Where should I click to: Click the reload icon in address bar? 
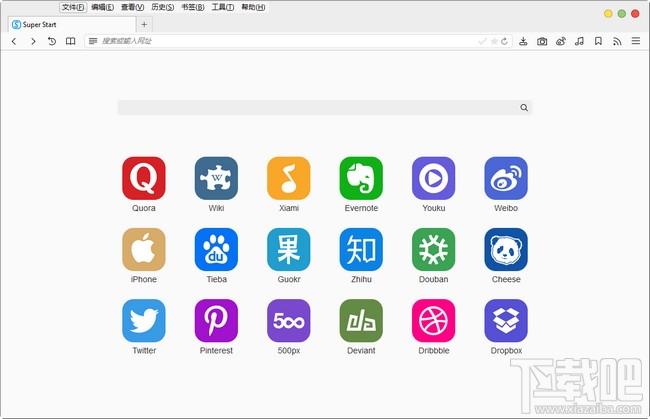click(x=504, y=41)
